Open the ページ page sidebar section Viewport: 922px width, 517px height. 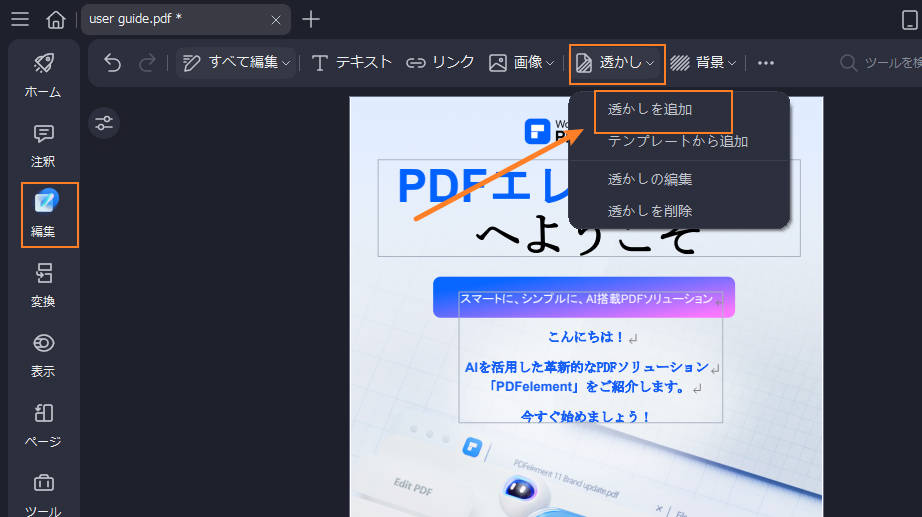(x=44, y=425)
